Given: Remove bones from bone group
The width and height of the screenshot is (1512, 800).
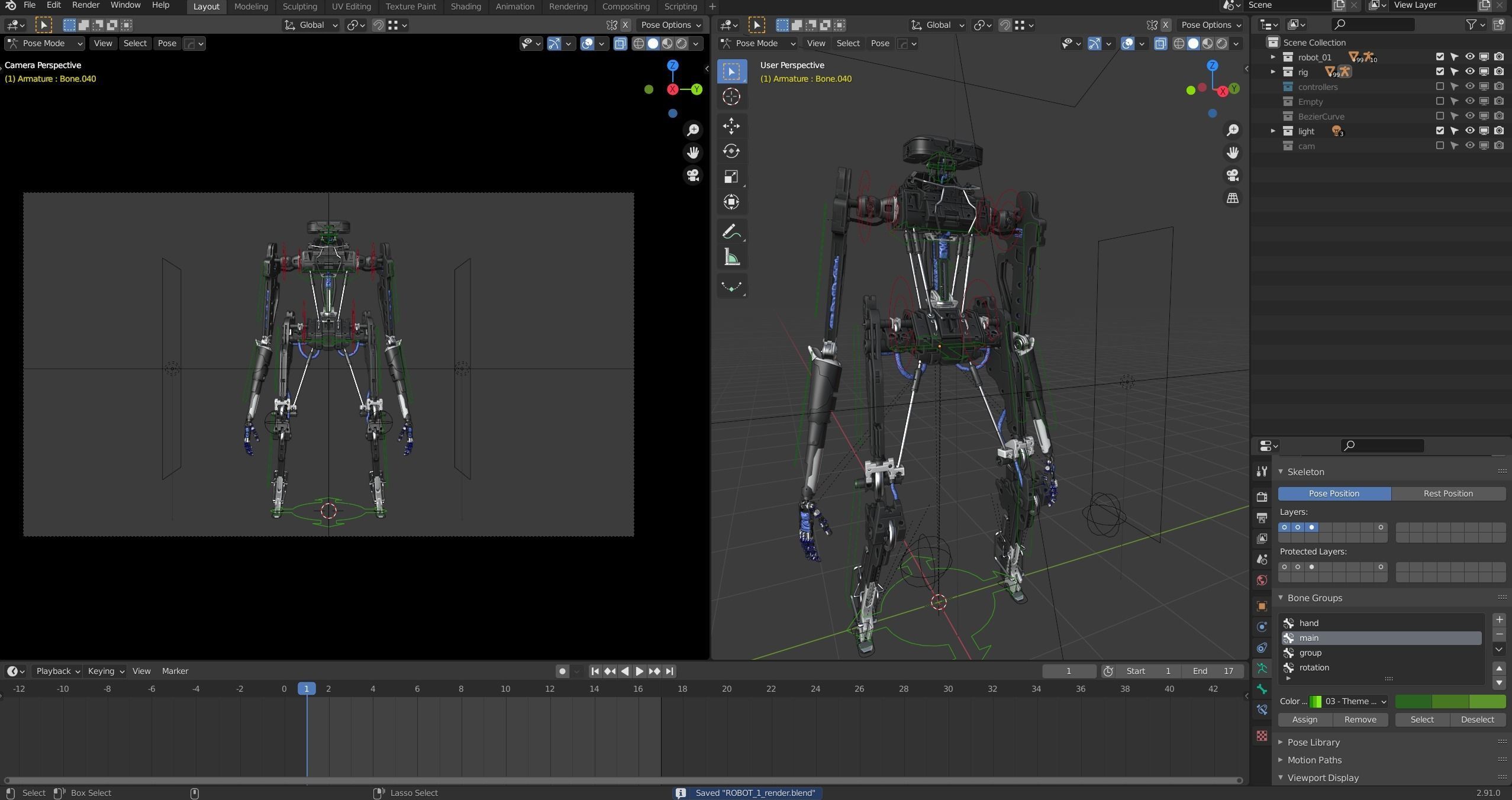Looking at the screenshot, I should 1360,720.
